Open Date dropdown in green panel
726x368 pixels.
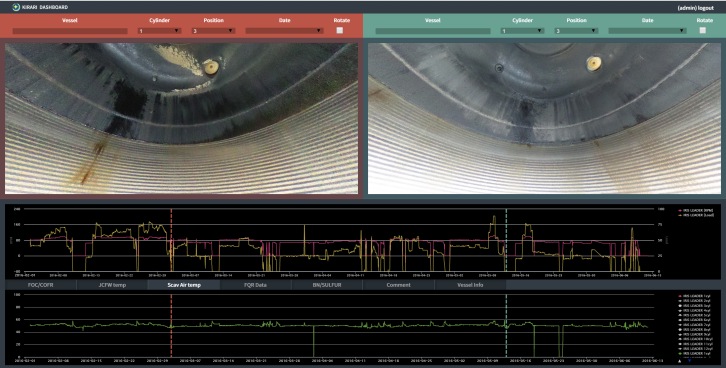tap(647, 31)
